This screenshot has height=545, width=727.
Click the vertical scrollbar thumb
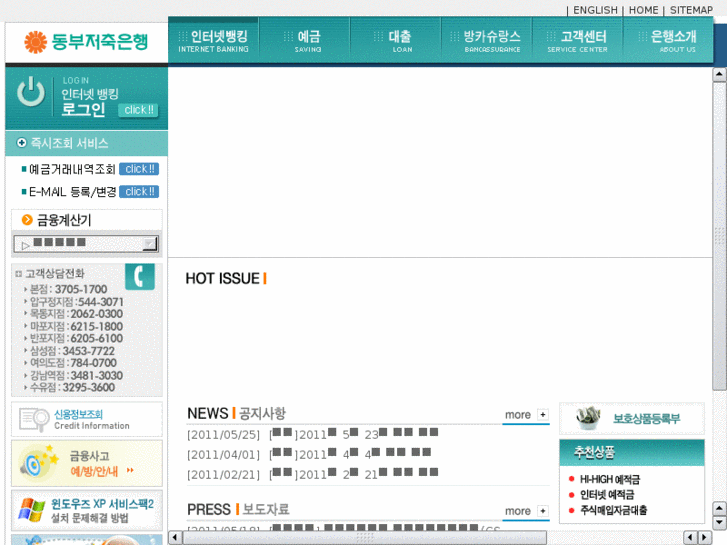(719, 237)
